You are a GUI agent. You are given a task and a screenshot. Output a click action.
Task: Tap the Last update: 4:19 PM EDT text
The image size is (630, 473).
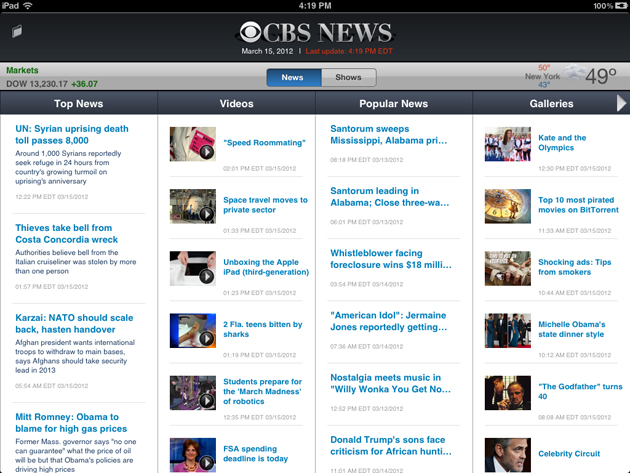[349, 51]
